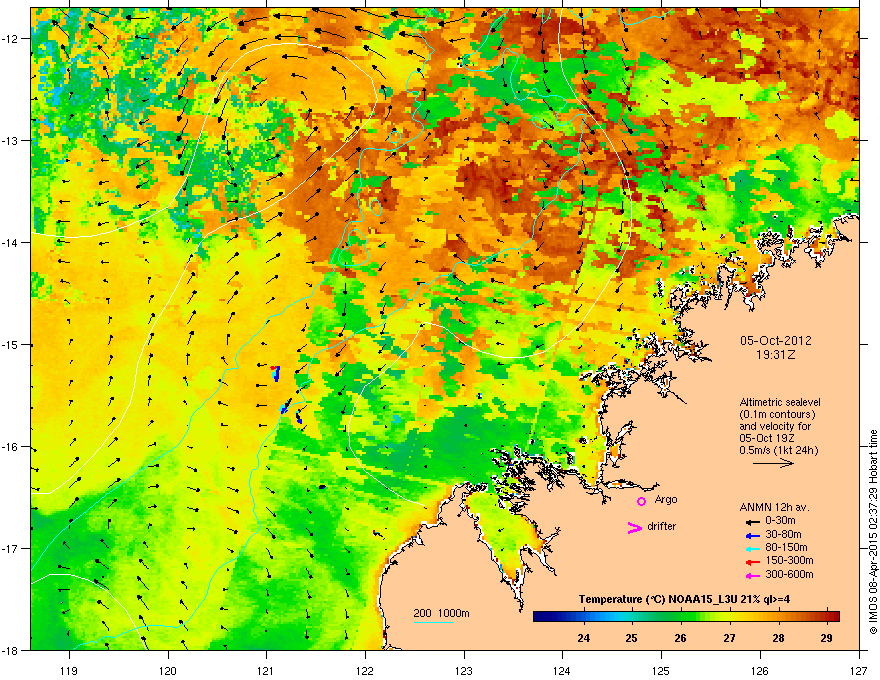Viewport: 880px width, 680px height.
Task: Click the time label 19:31Z
Action: tap(776, 355)
